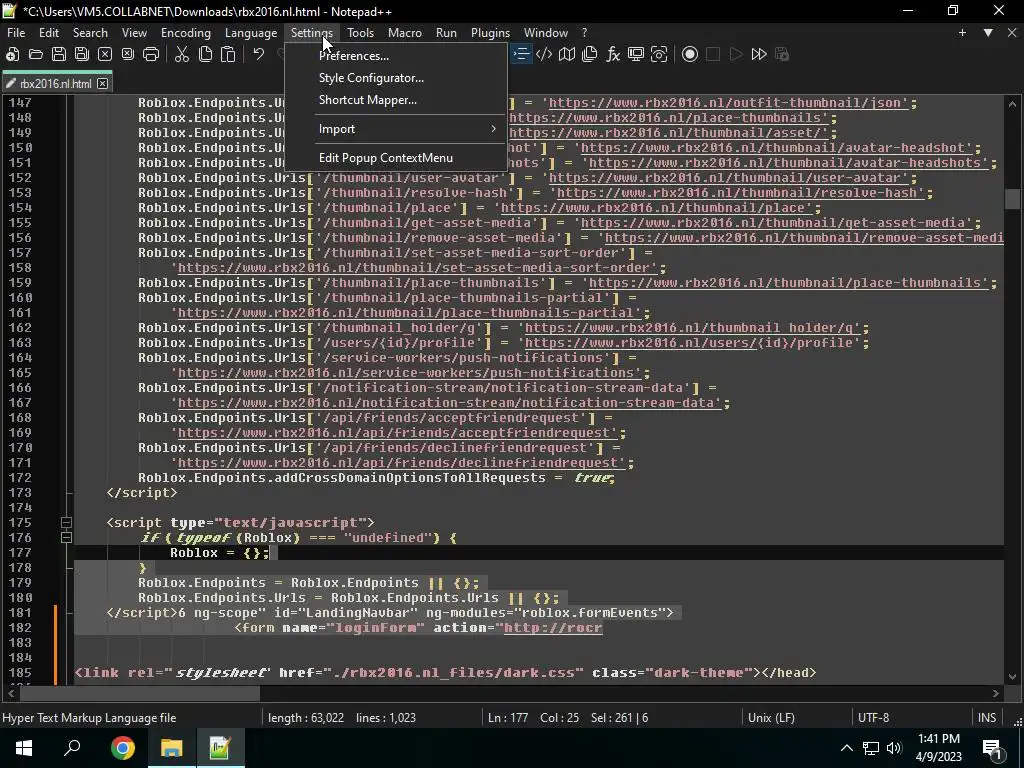Collapse the fold marker at line 176
1024x768 pixels.
(66, 537)
